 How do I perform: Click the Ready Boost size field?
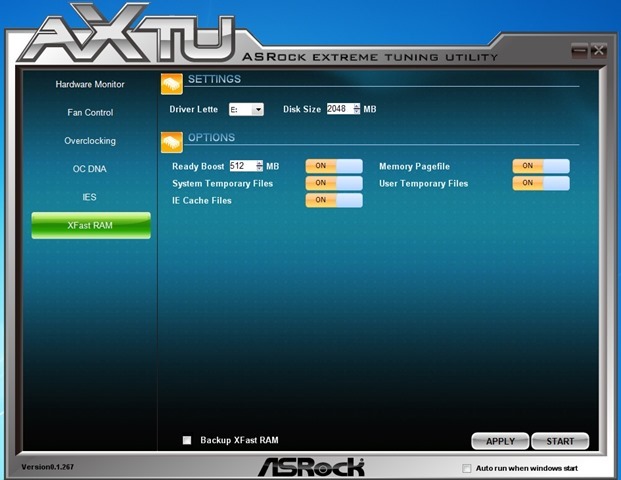243,166
